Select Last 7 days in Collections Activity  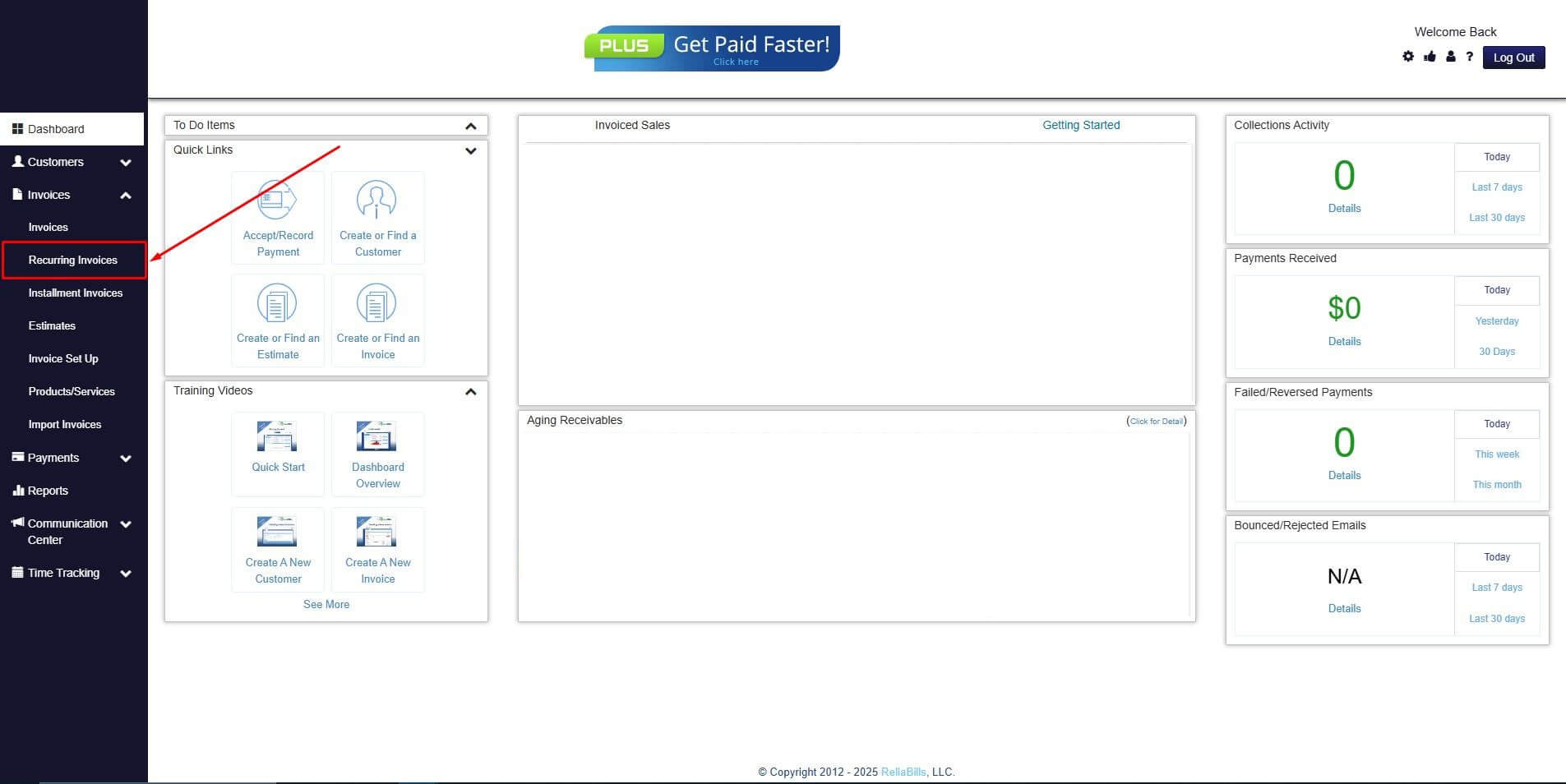pyautogui.click(x=1496, y=187)
